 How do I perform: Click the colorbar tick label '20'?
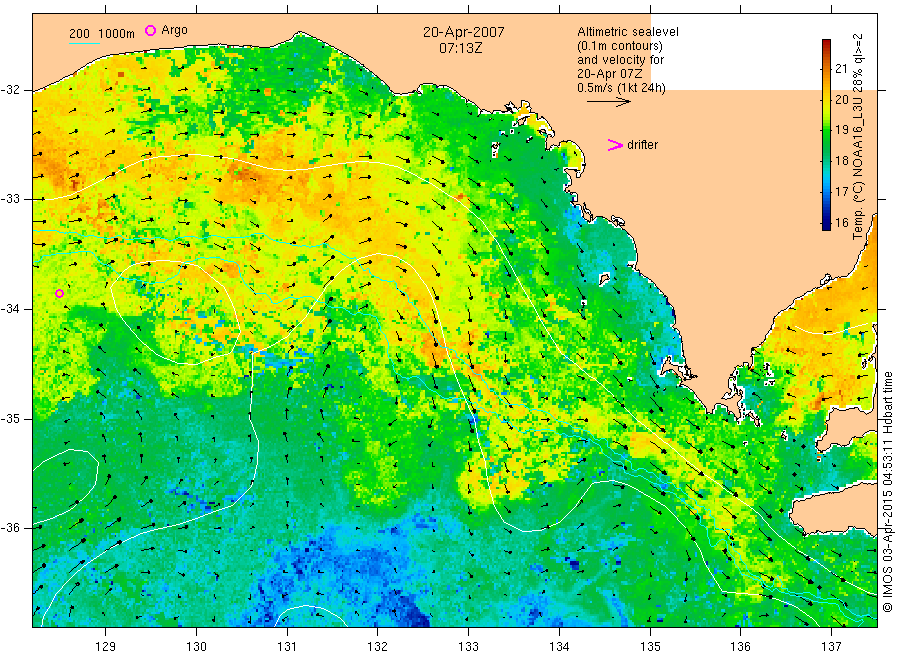click(841, 99)
